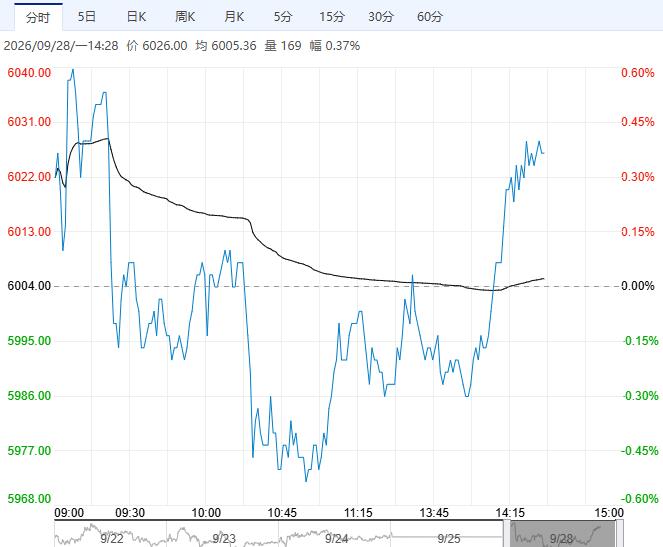Click the 5995.00 price axis label
663x547 pixels.
29,341
